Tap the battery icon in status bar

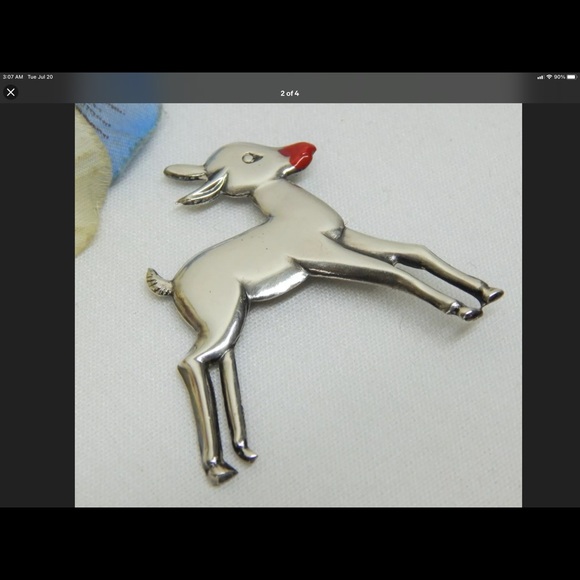pyautogui.click(x=571, y=77)
